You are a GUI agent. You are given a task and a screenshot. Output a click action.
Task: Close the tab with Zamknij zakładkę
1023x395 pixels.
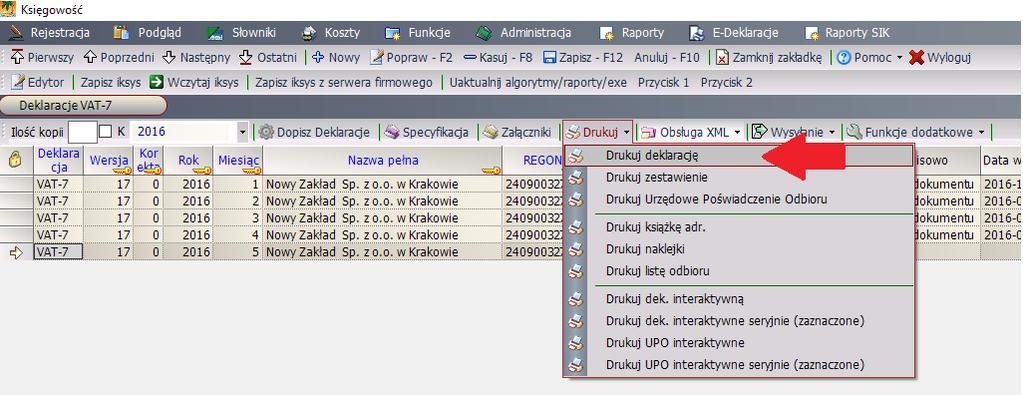pyautogui.click(x=770, y=57)
